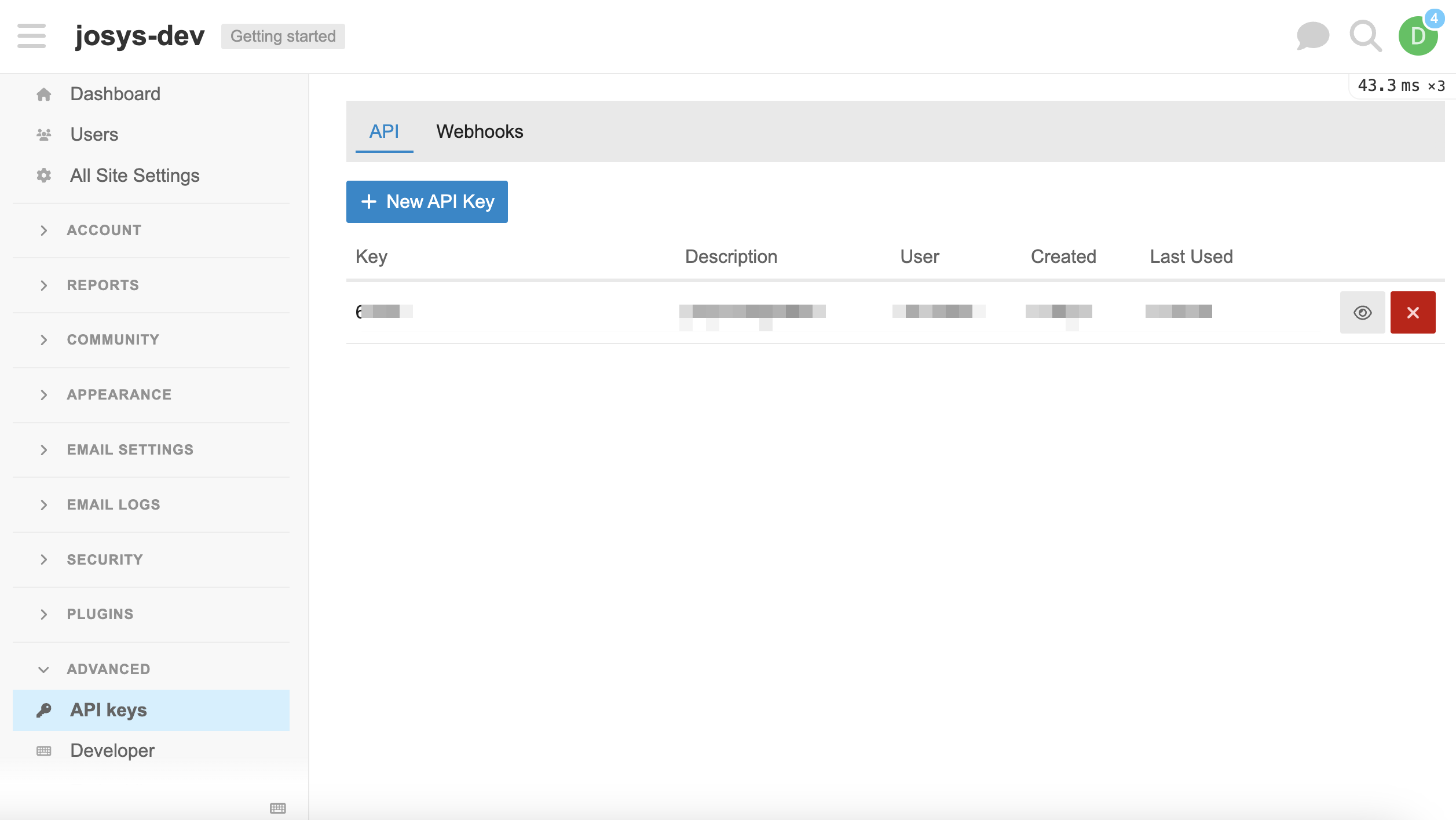Expand the Security section
The image size is (1456, 820).
point(105,559)
